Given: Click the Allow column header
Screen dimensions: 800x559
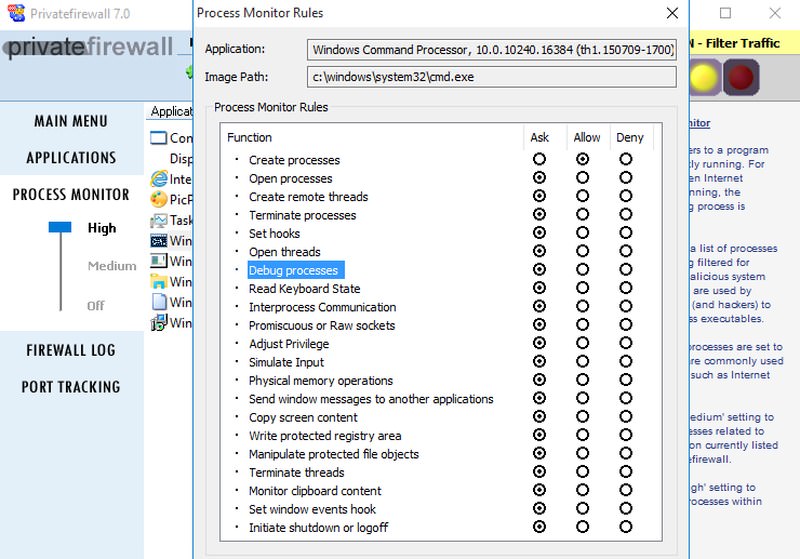Looking at the screenshot, I should coord(587,137).
